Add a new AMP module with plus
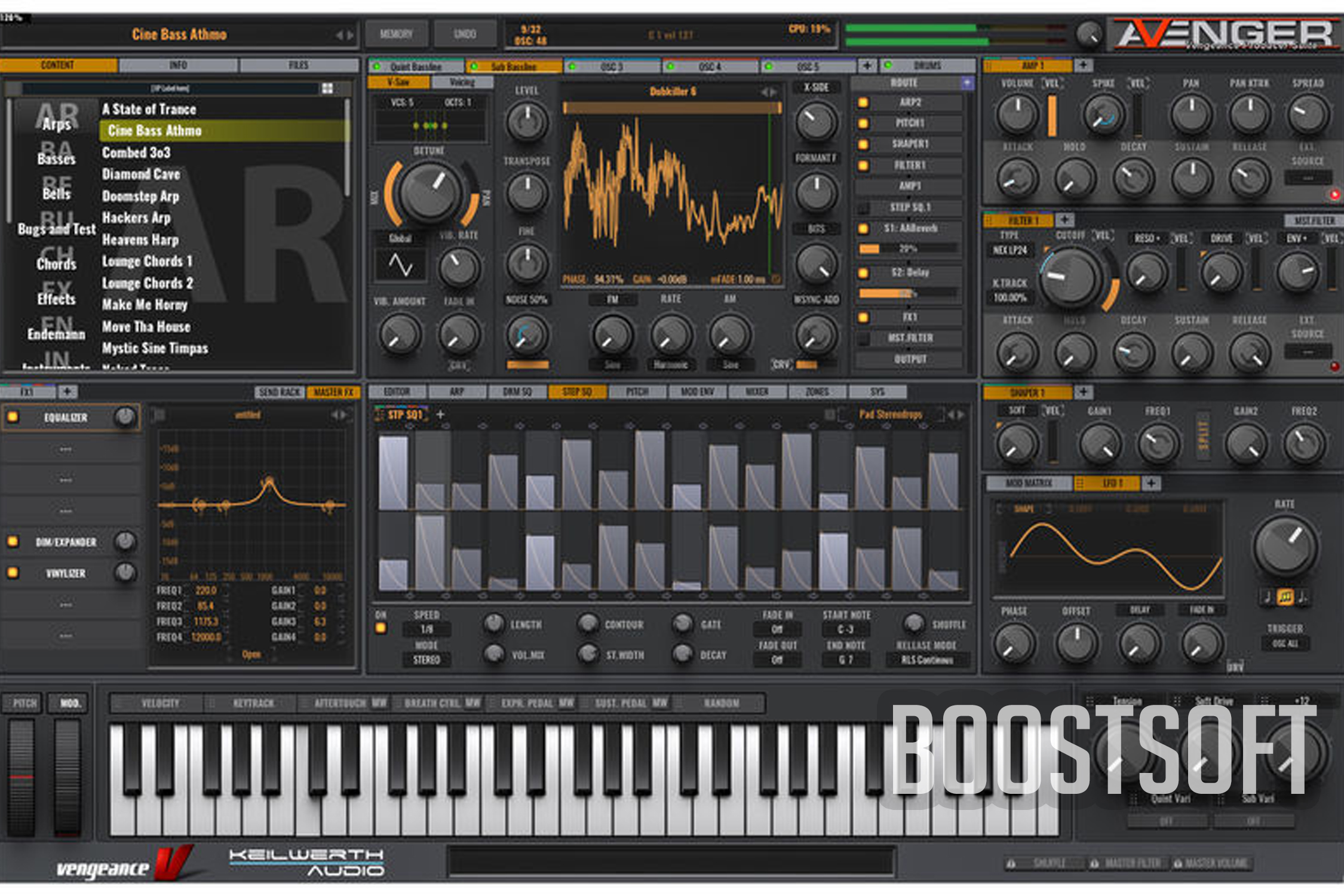The image size is (1344, 896). (x=1083, y=65)
